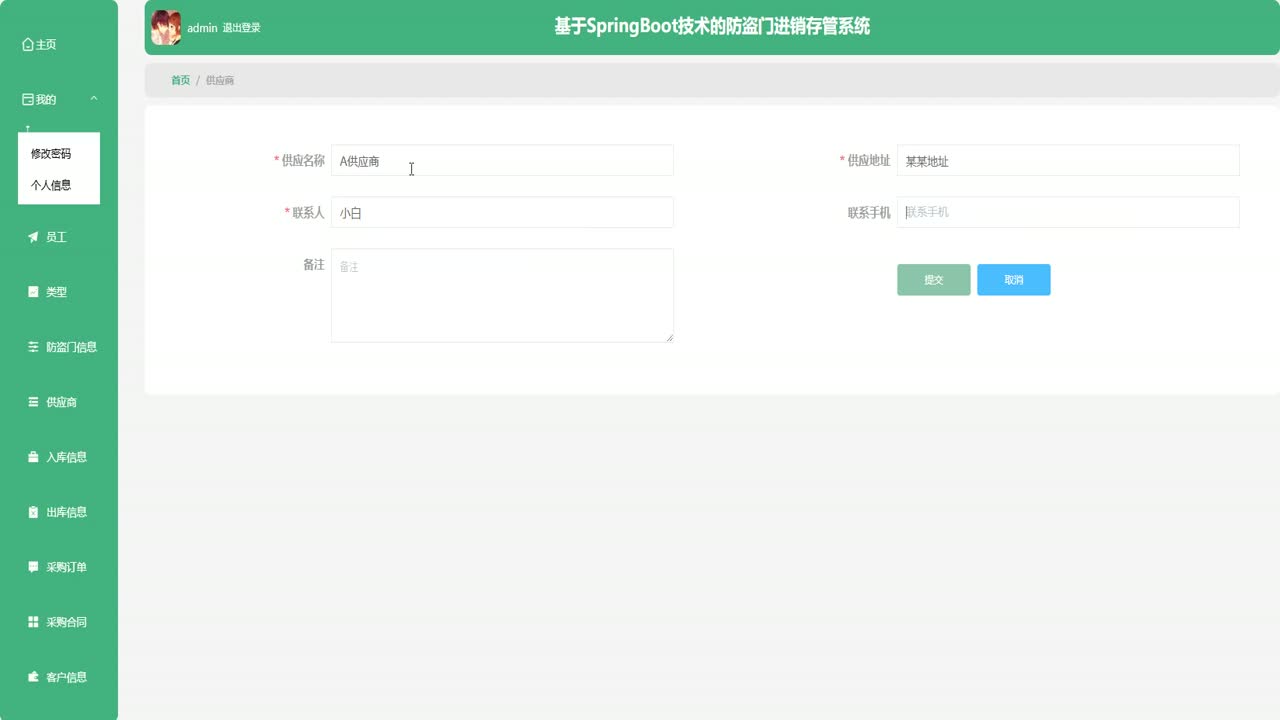This screenshot has height=720, width=1280.
Task: Click the briefcase icon beside 入库信息
Action: point(33,457)
